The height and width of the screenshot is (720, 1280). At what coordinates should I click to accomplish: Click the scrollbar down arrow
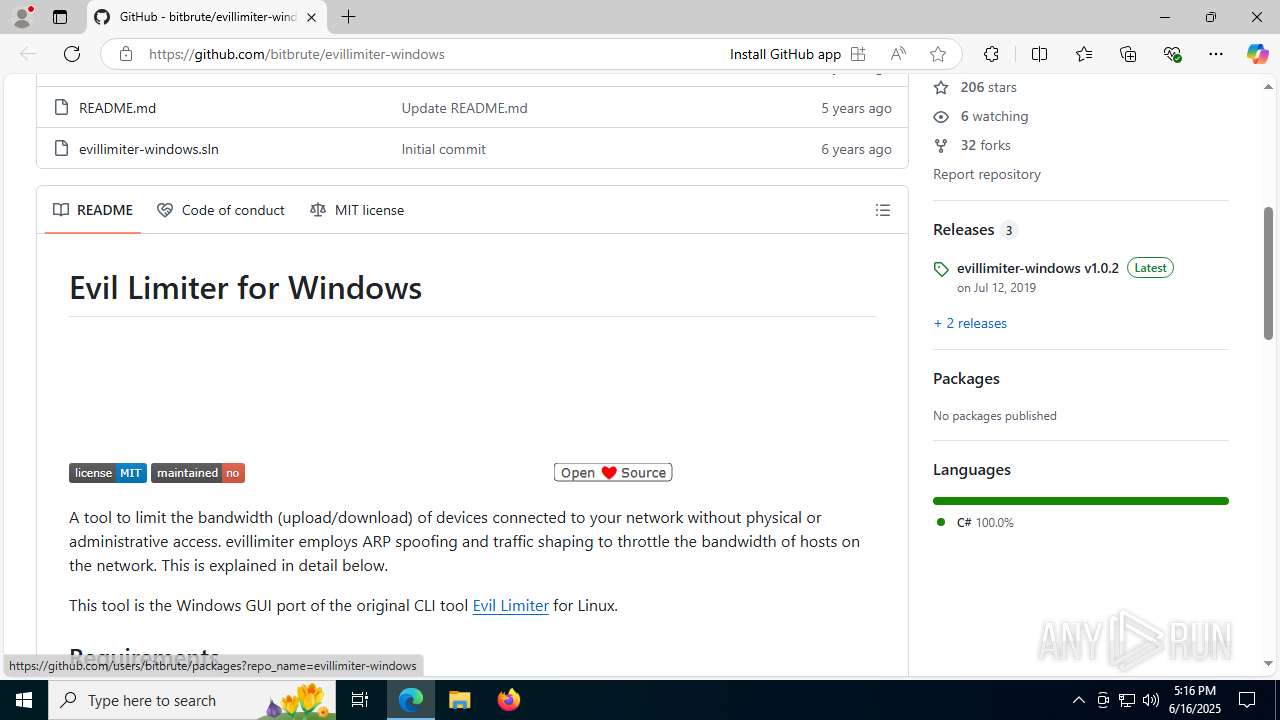1268,663
